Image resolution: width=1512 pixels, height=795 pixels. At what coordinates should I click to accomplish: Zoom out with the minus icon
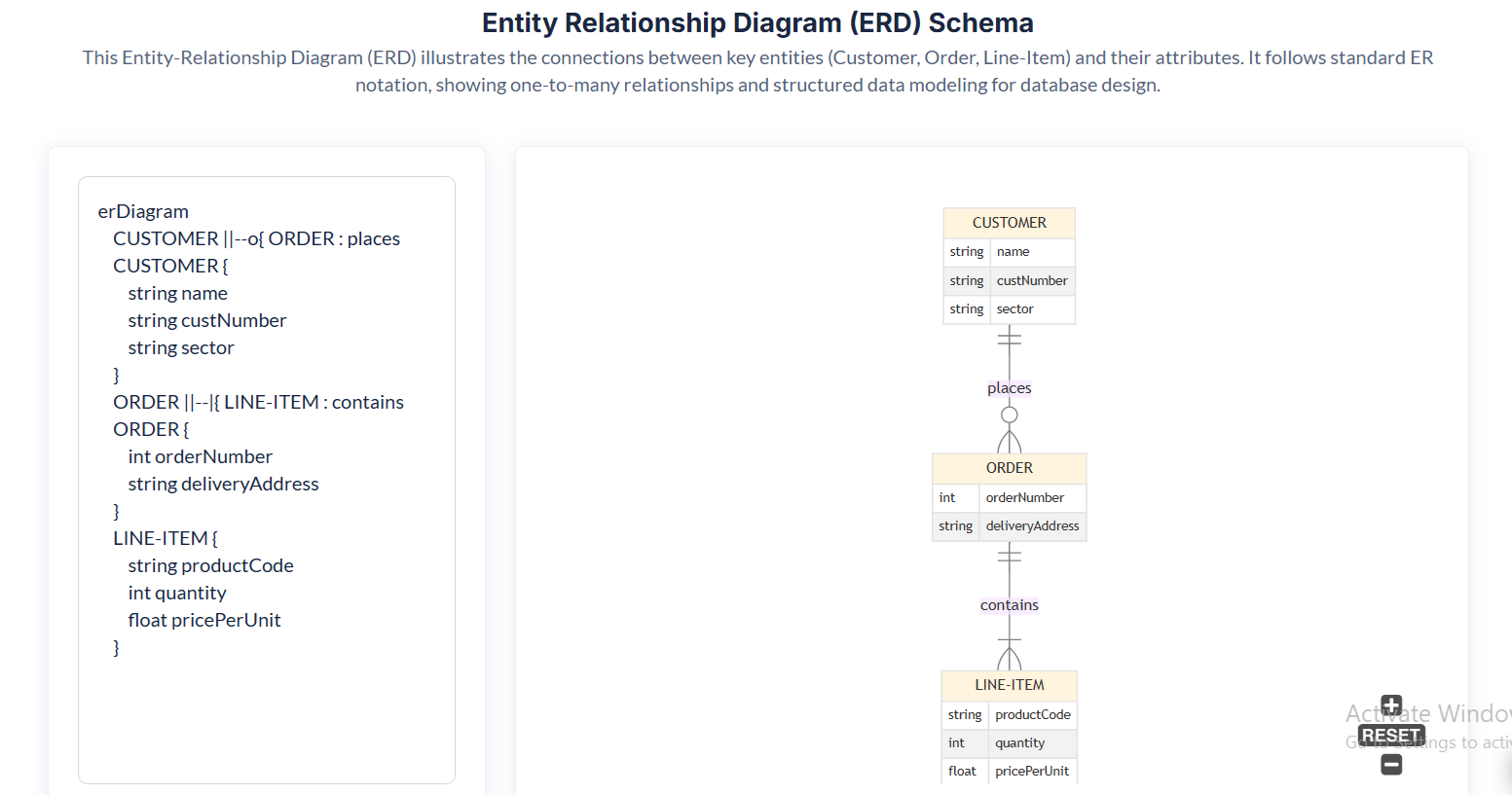[x=1391, y=765]
